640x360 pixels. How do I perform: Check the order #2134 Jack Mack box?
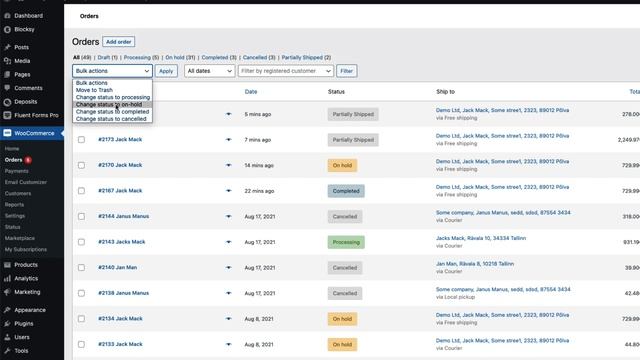click(81, 319)
